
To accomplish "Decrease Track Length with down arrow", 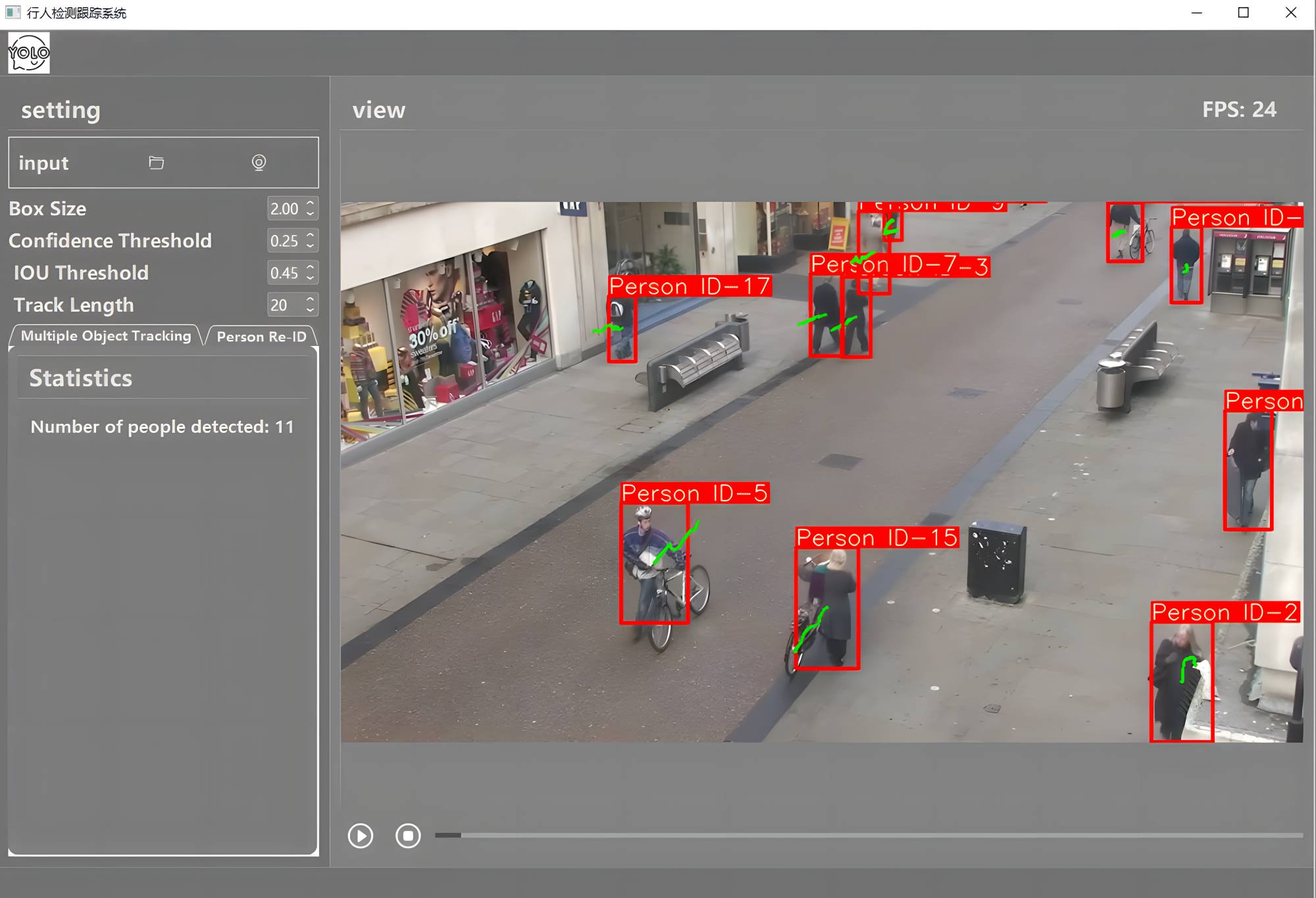I will point(311,310).
